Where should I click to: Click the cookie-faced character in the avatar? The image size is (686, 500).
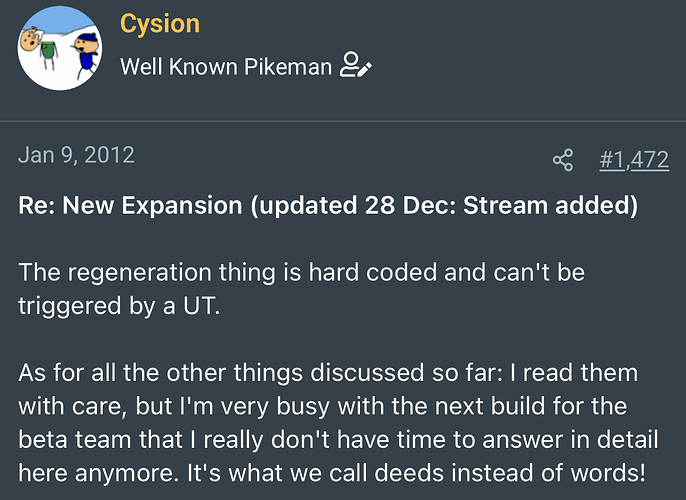[31, 39]
